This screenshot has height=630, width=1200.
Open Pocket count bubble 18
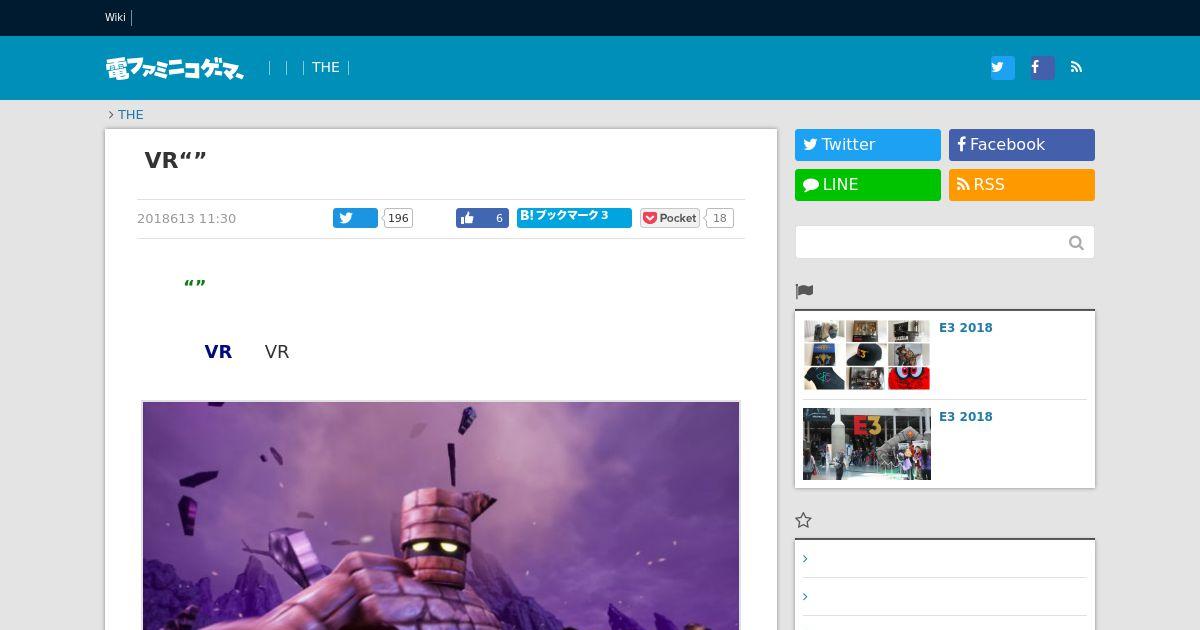pos(719,218)
